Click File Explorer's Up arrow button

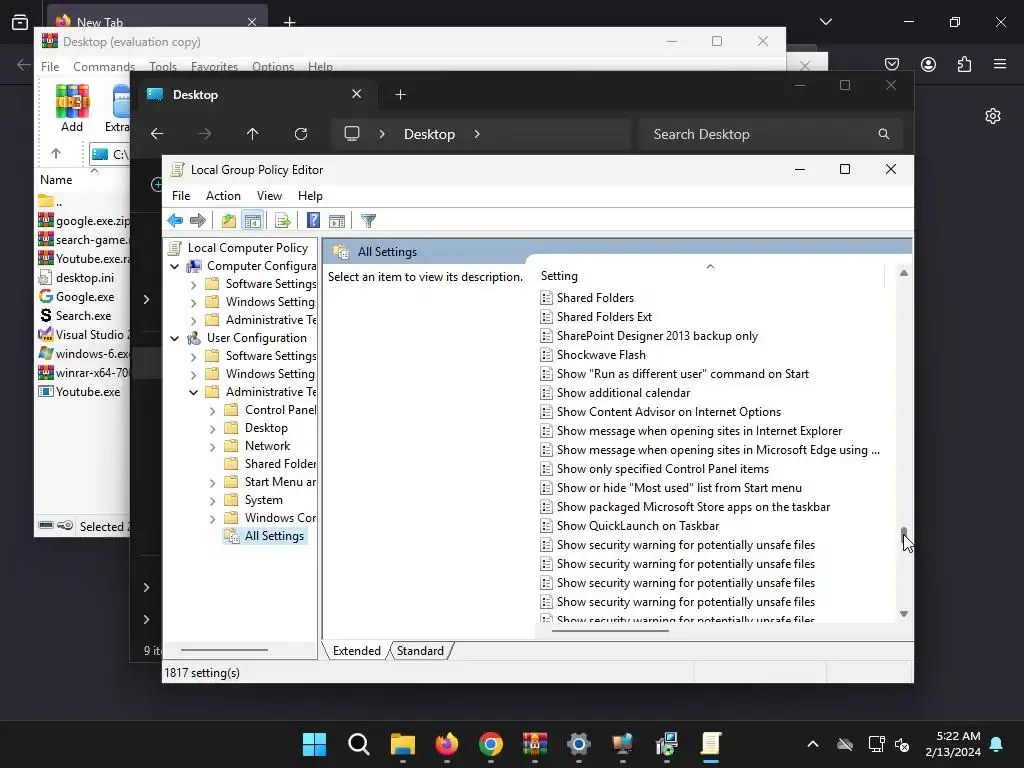pyautogui.click(x=253, y=134)
